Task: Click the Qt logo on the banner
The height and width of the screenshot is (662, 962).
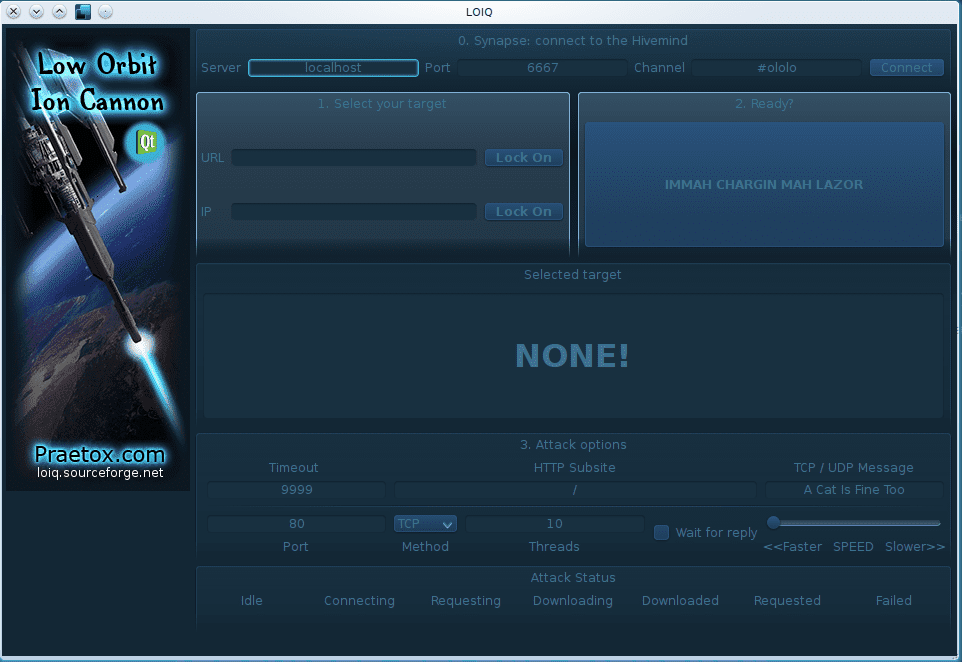Action: 148,143
